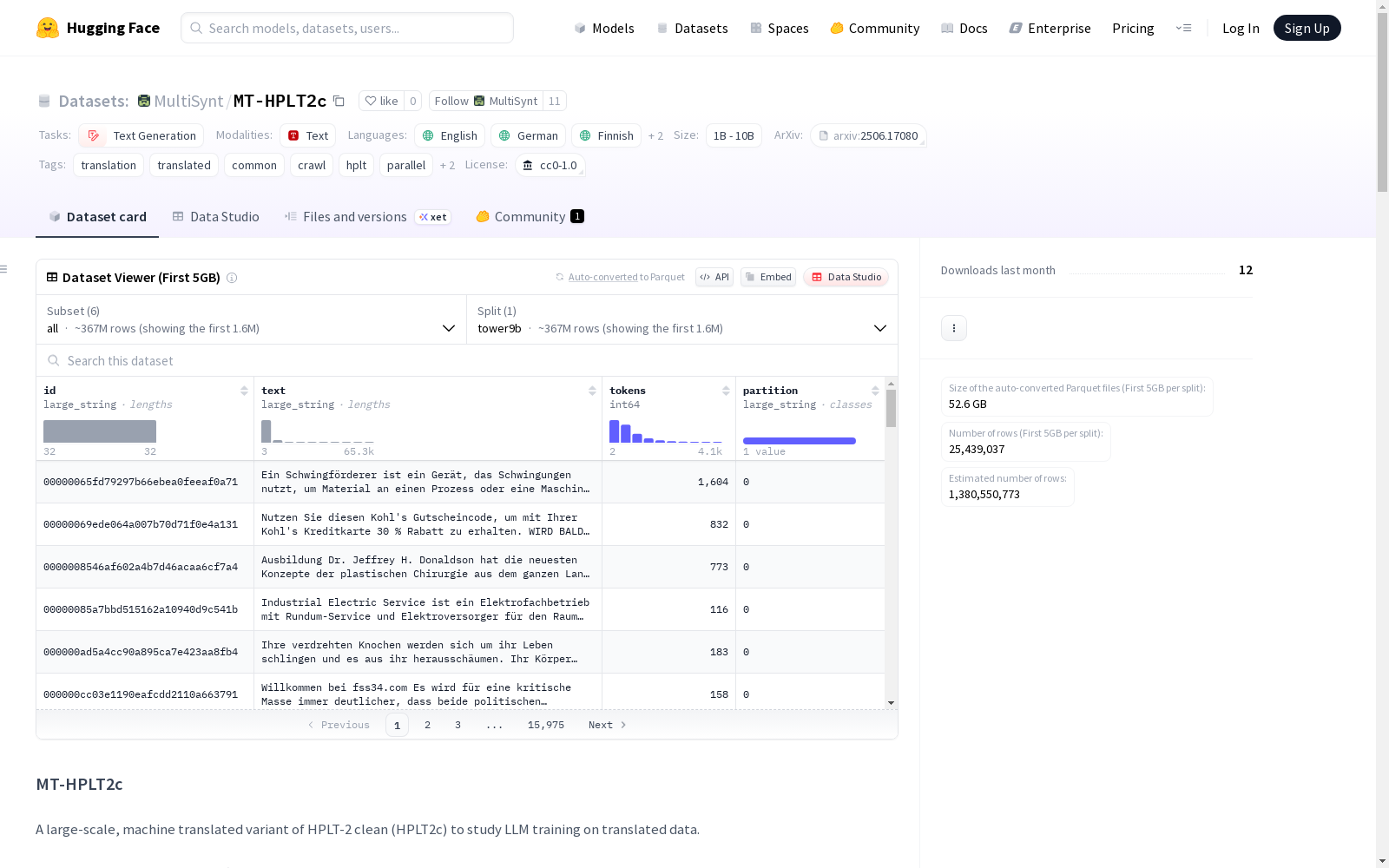This screenshot has width=1389, height=868.
Task: Click the Log In link
Action: coord(1241,28)
